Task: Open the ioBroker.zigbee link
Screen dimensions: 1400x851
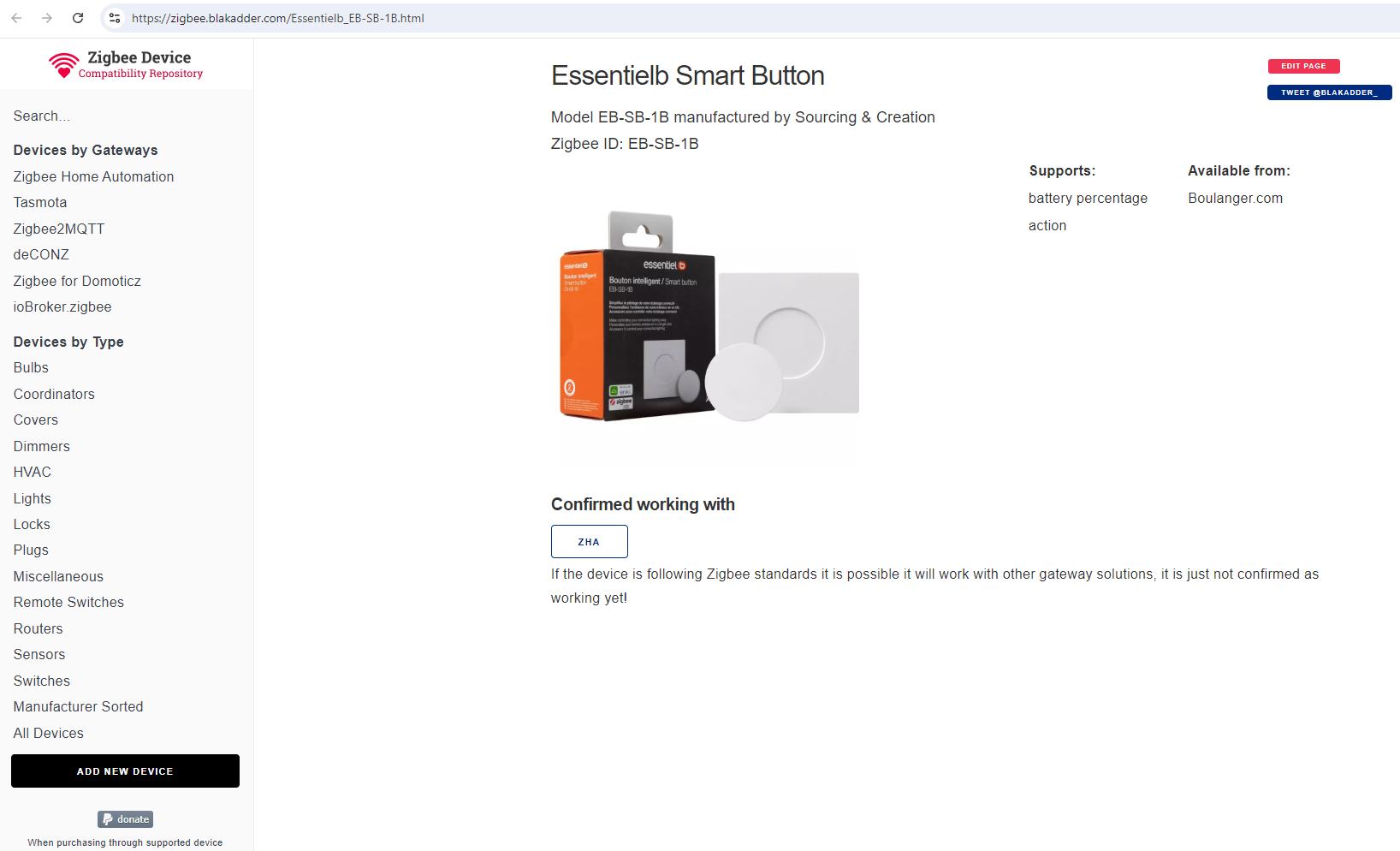Action: point(62,306)
